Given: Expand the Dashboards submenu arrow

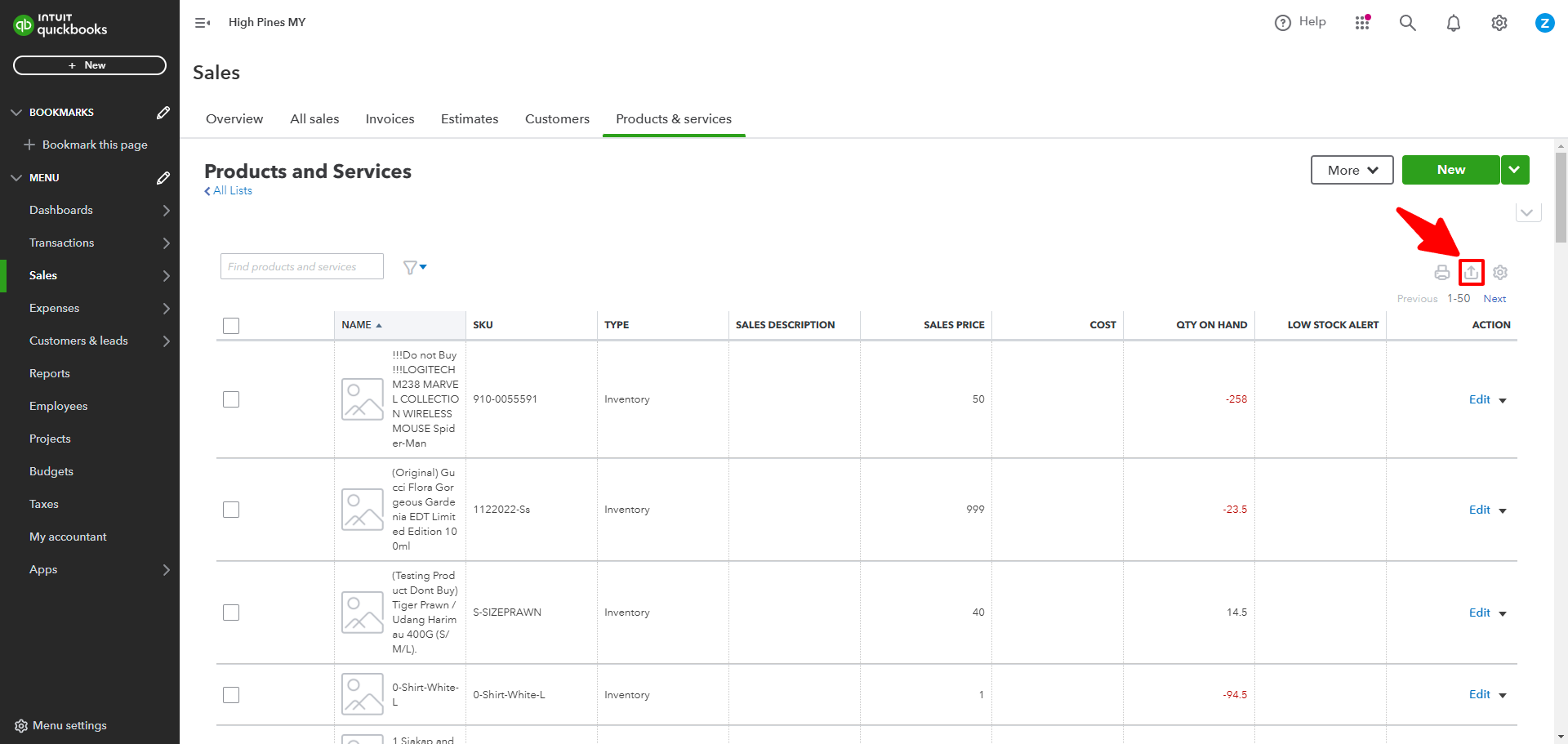Looking at the screenshot, I should [x=167, y=211].
